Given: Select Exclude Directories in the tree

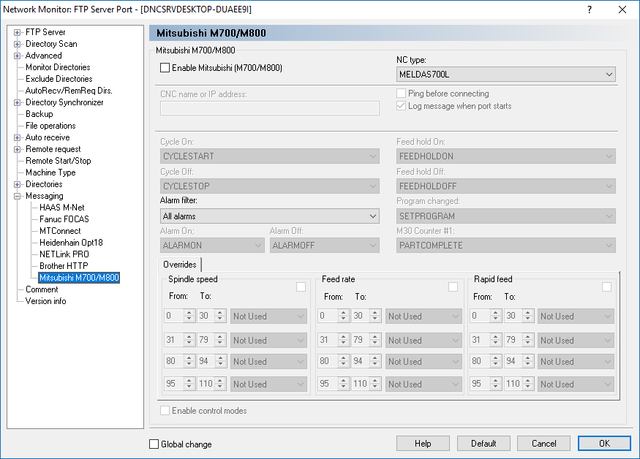Looking at the screenshot, I should (x=59, y=79).
